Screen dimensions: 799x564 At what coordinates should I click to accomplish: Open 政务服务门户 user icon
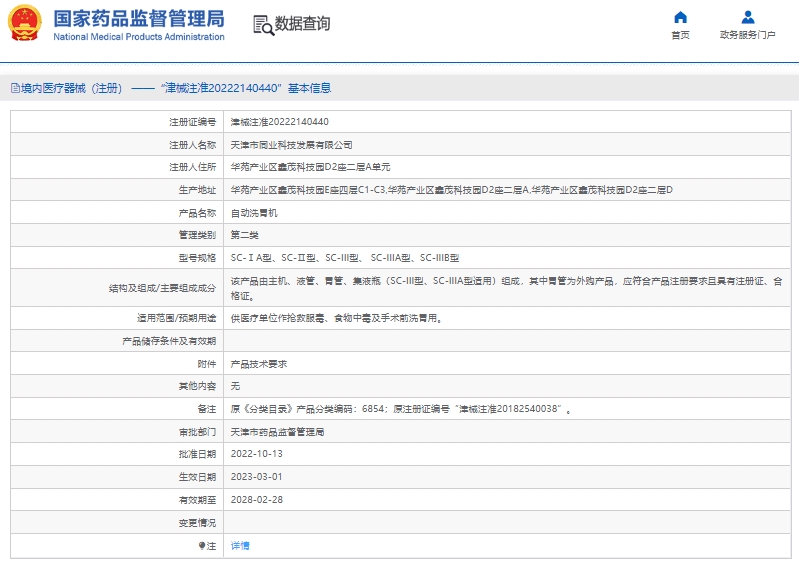(748, 17)
